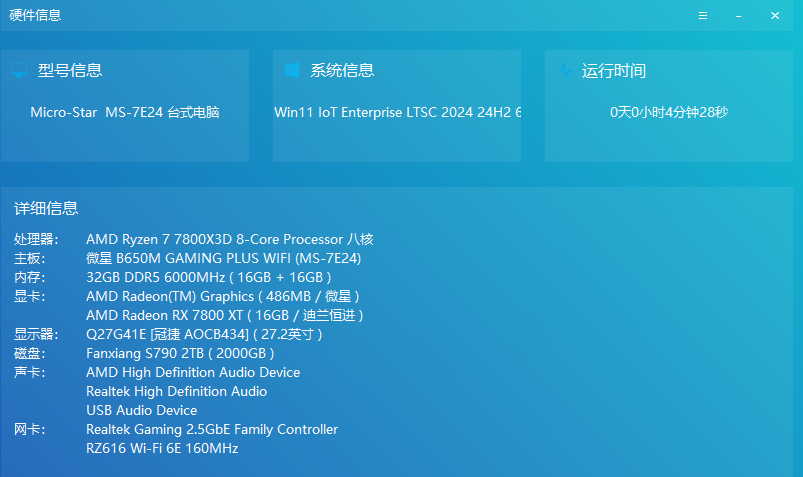
Task: Click the 声卡 label
Action: click(30, 372)
